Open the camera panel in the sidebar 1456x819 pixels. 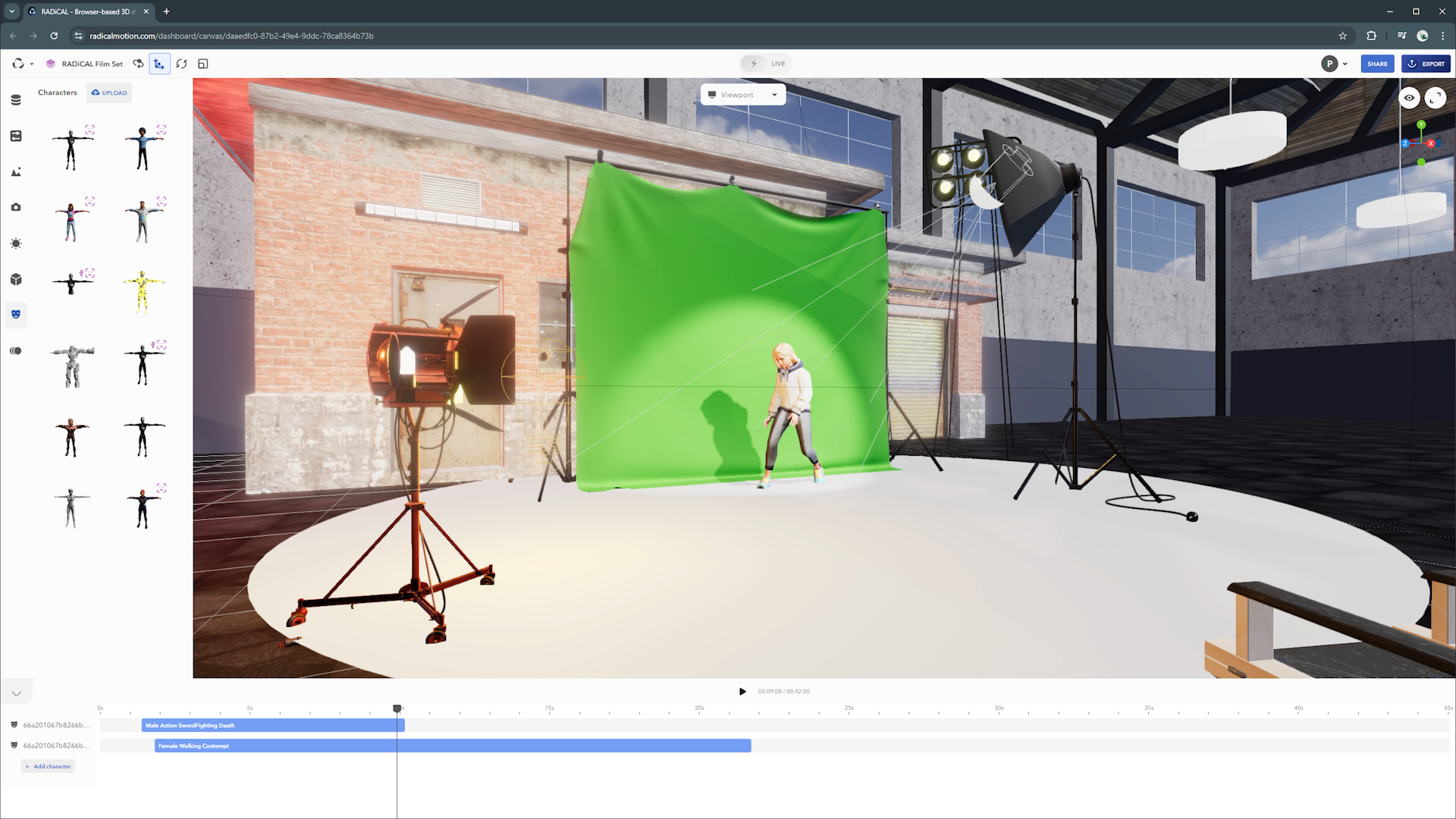tap(15, 206)
